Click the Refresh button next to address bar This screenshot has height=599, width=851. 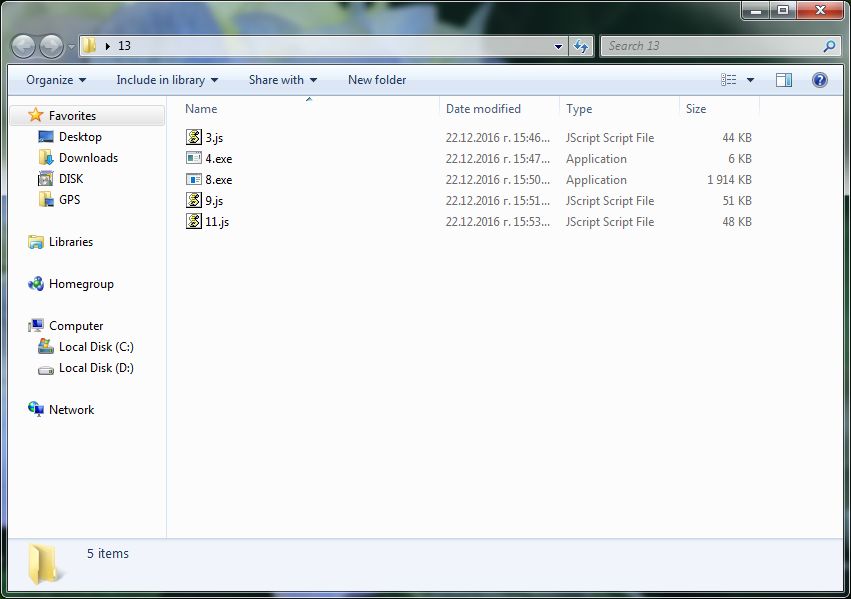click(581, 47)
